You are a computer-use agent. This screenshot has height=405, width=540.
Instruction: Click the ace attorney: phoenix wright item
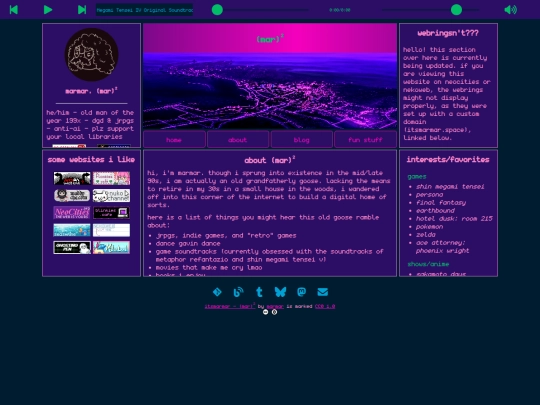pos(443,247)
